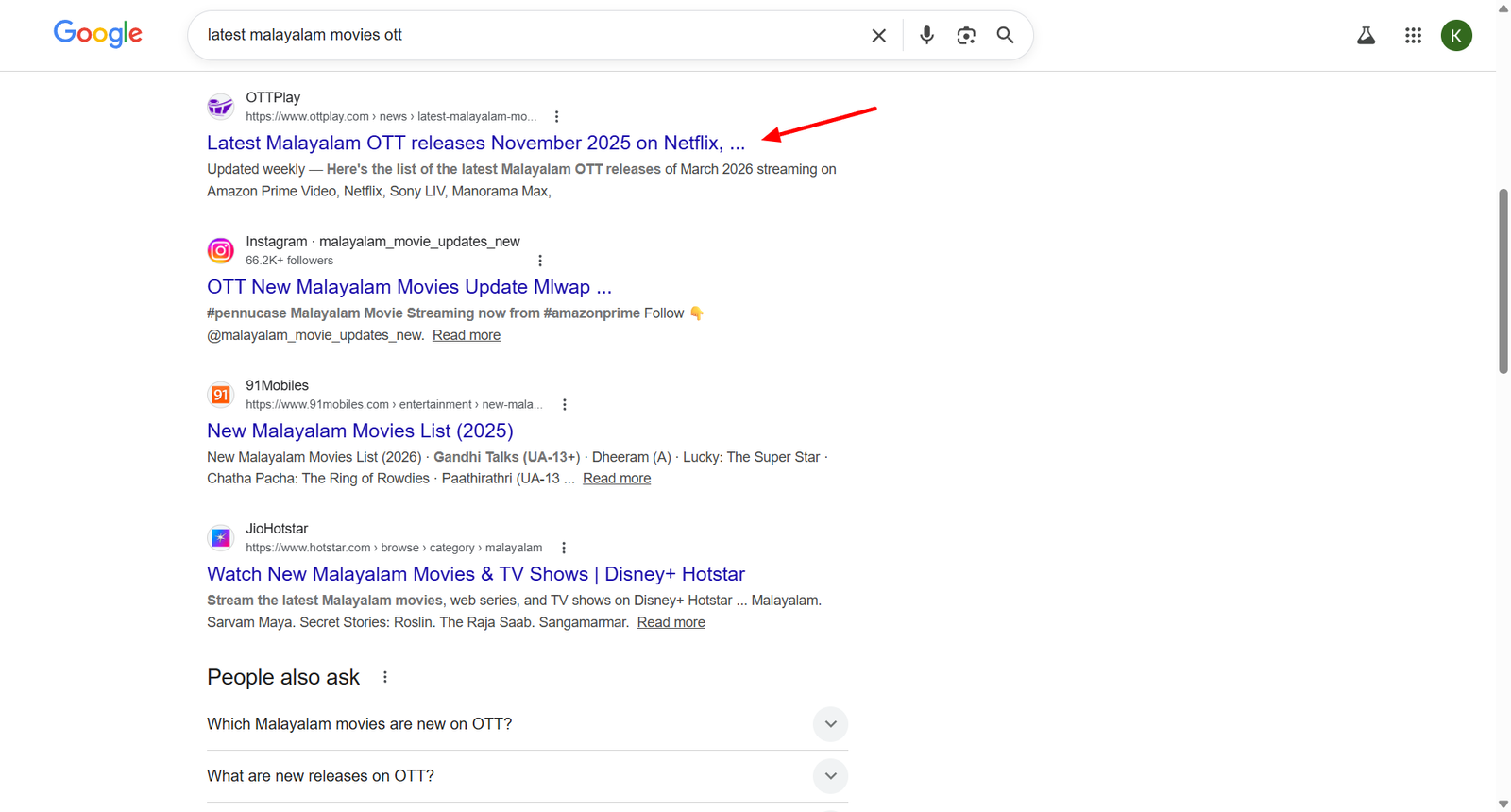Click Read more in 91Mobiles result snippet
Viewport: 1511px width, 812px height.
pyautogui.click(x=617, y=479)
